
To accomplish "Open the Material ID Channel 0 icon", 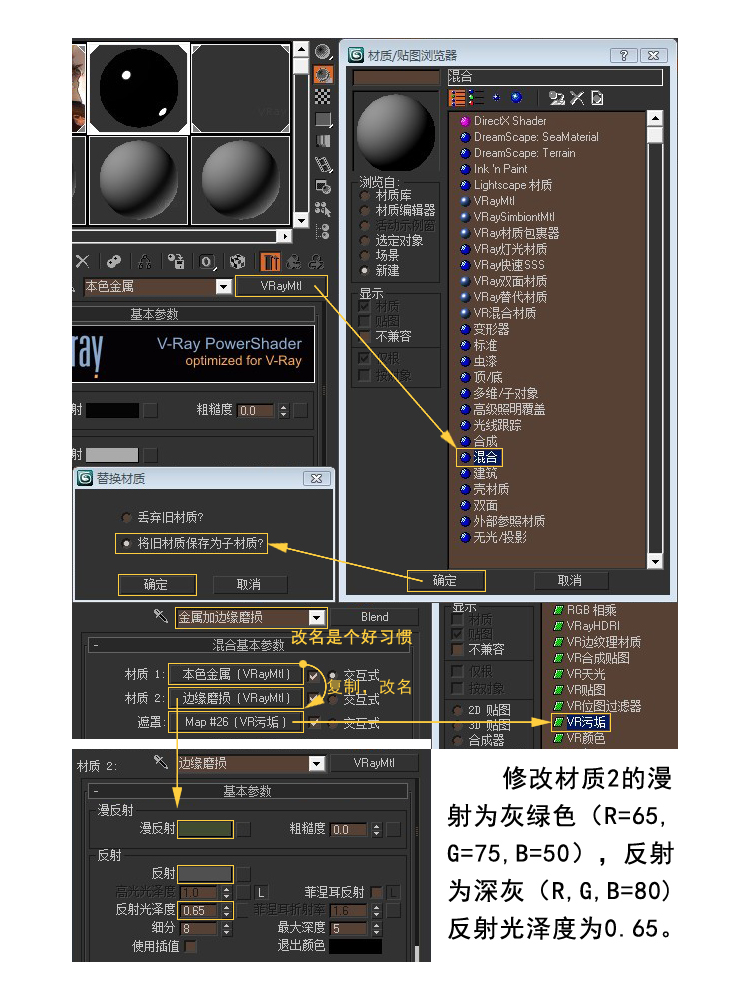I will tap(207, 261).
